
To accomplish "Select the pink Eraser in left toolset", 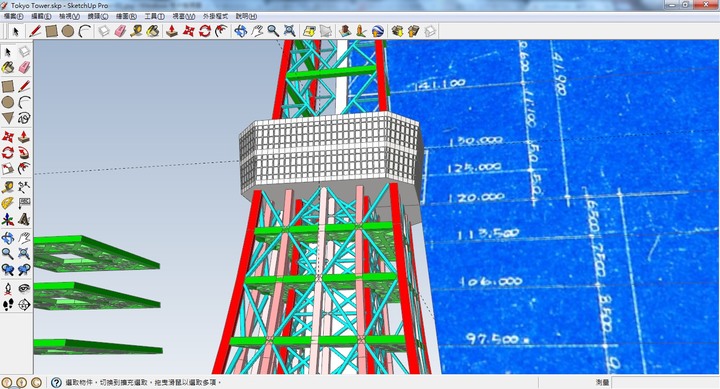I will click(x=24, y=68).
